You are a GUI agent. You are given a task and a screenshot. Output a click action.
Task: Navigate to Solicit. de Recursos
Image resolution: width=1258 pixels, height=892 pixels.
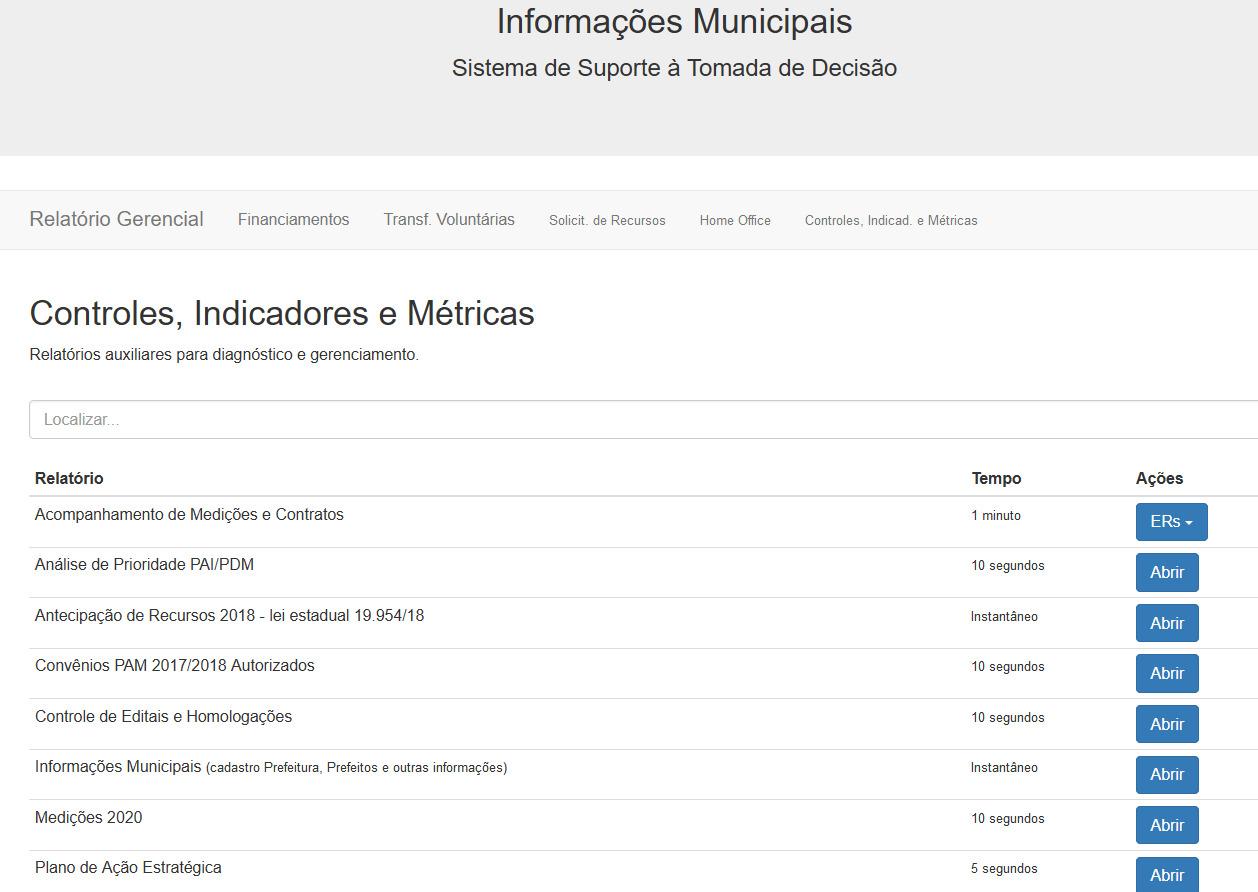pos(607,220)
